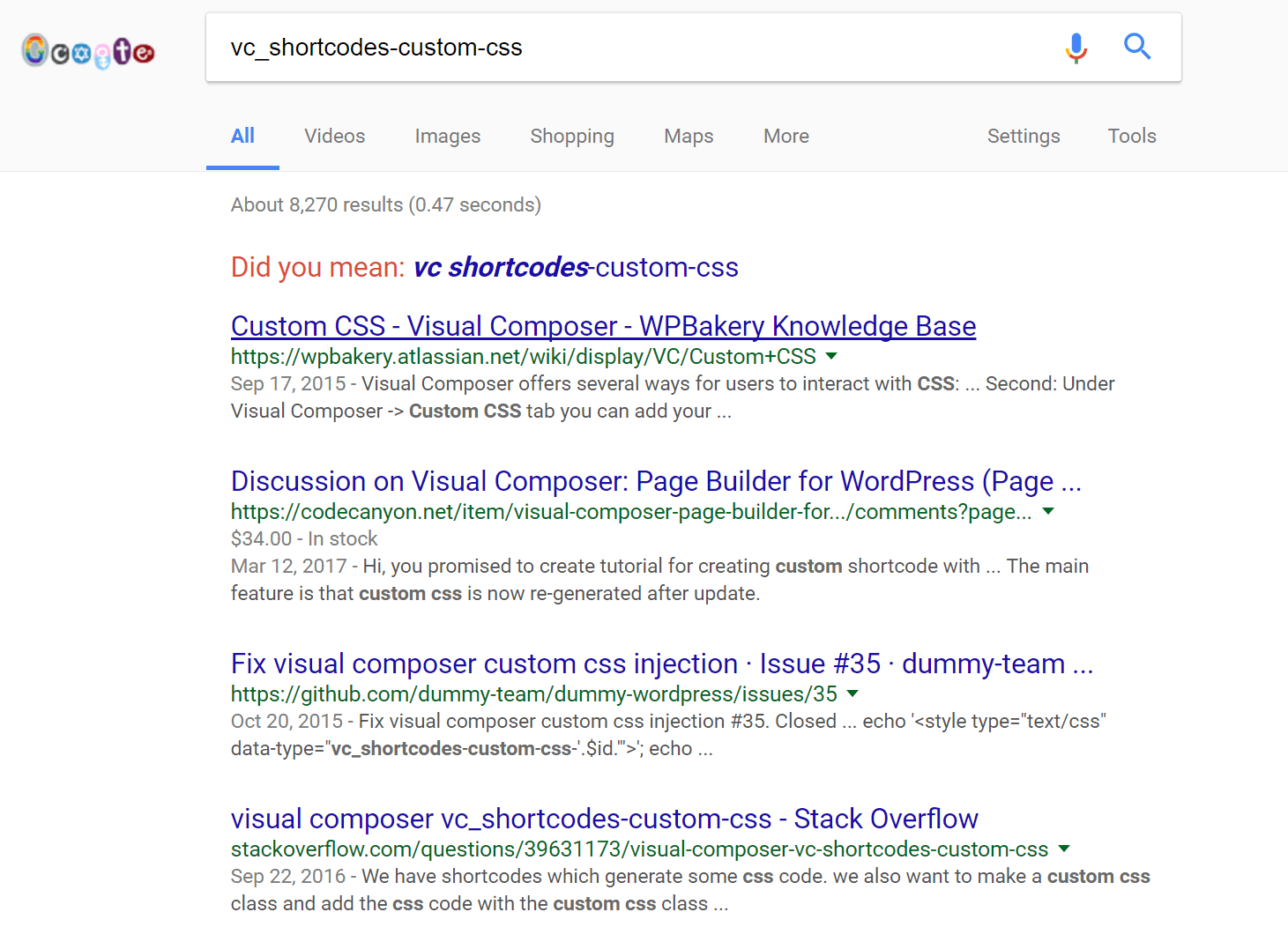Submit search with magnifying glass icon

pyautogui.click(x=1137, y=47)
